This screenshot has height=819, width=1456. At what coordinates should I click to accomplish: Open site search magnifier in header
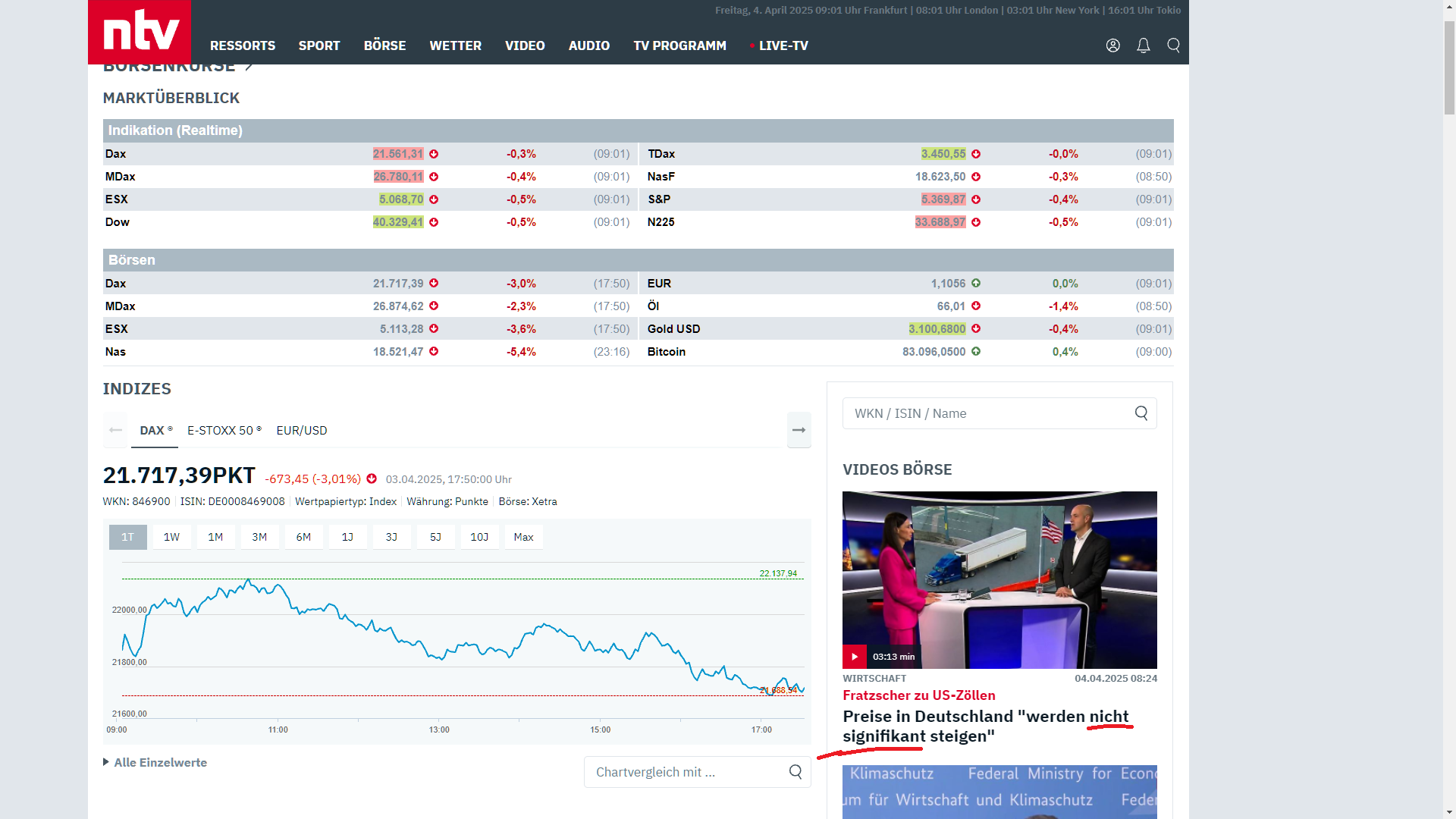click(1173, 45)
